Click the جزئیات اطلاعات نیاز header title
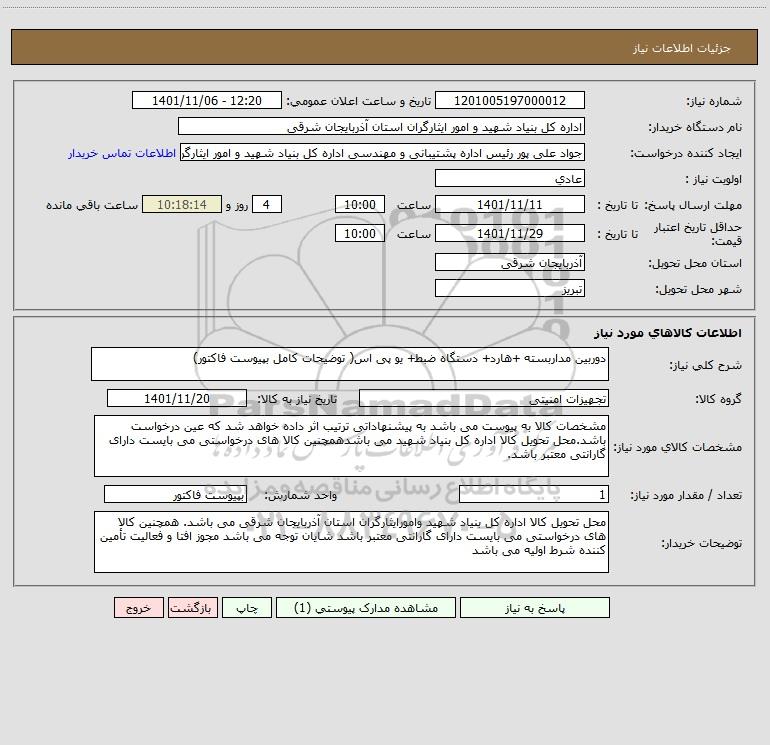Viewport: 770px width, 745px height. (682, 48)
